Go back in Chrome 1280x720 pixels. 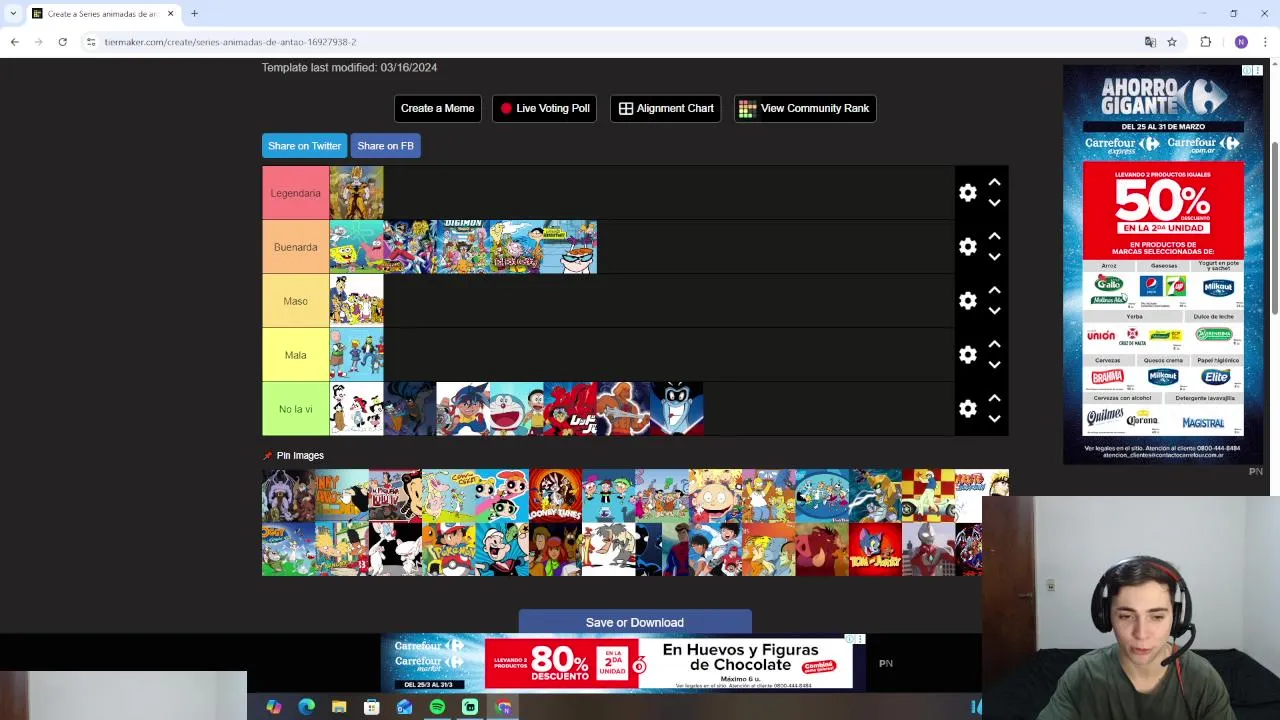14,42
